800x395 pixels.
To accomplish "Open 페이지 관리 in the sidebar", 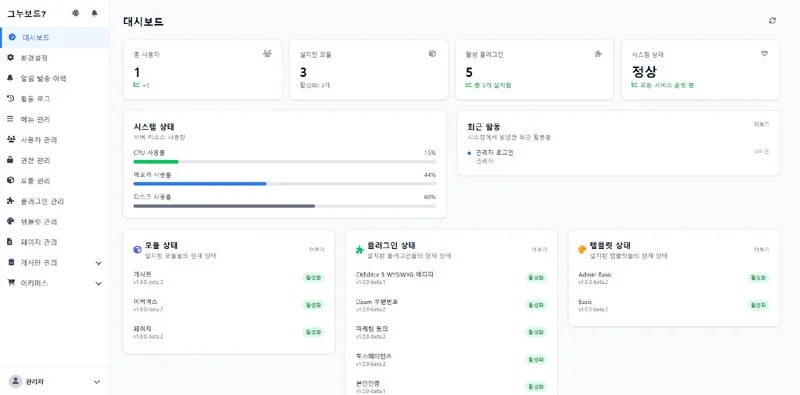I will pyautogui.click(x=55, y=242).
